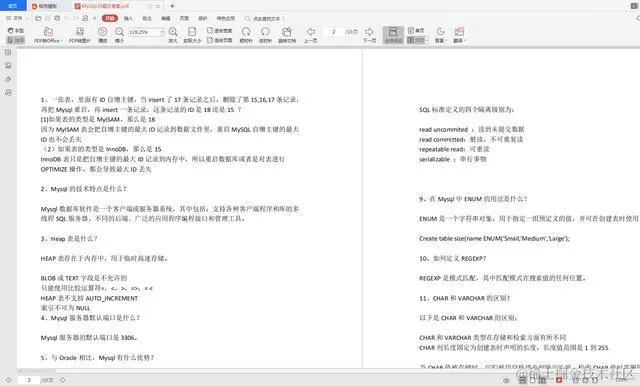Close the MySQL pdf document tab
This screenshot has height=386, width=640.
tap(158, 6)
